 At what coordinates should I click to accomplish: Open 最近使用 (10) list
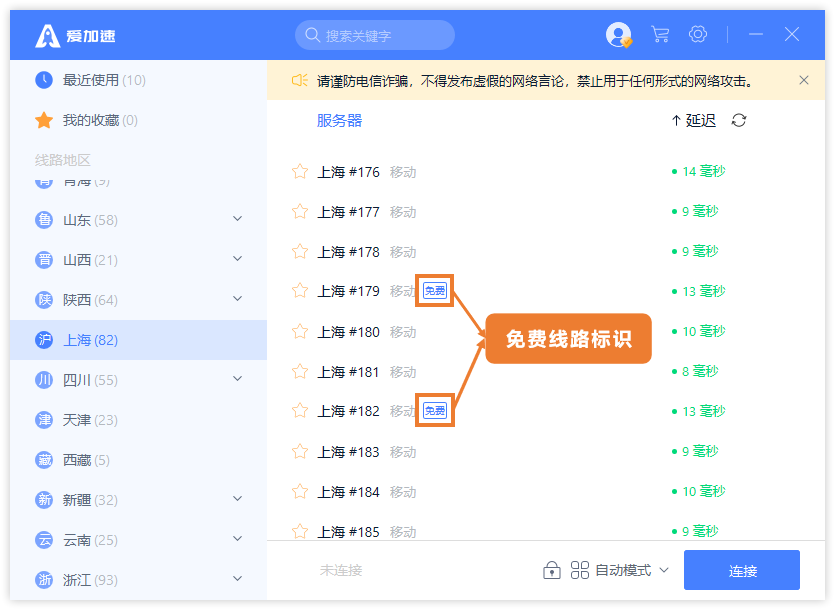pyautogui.click(x=104, y=80)
